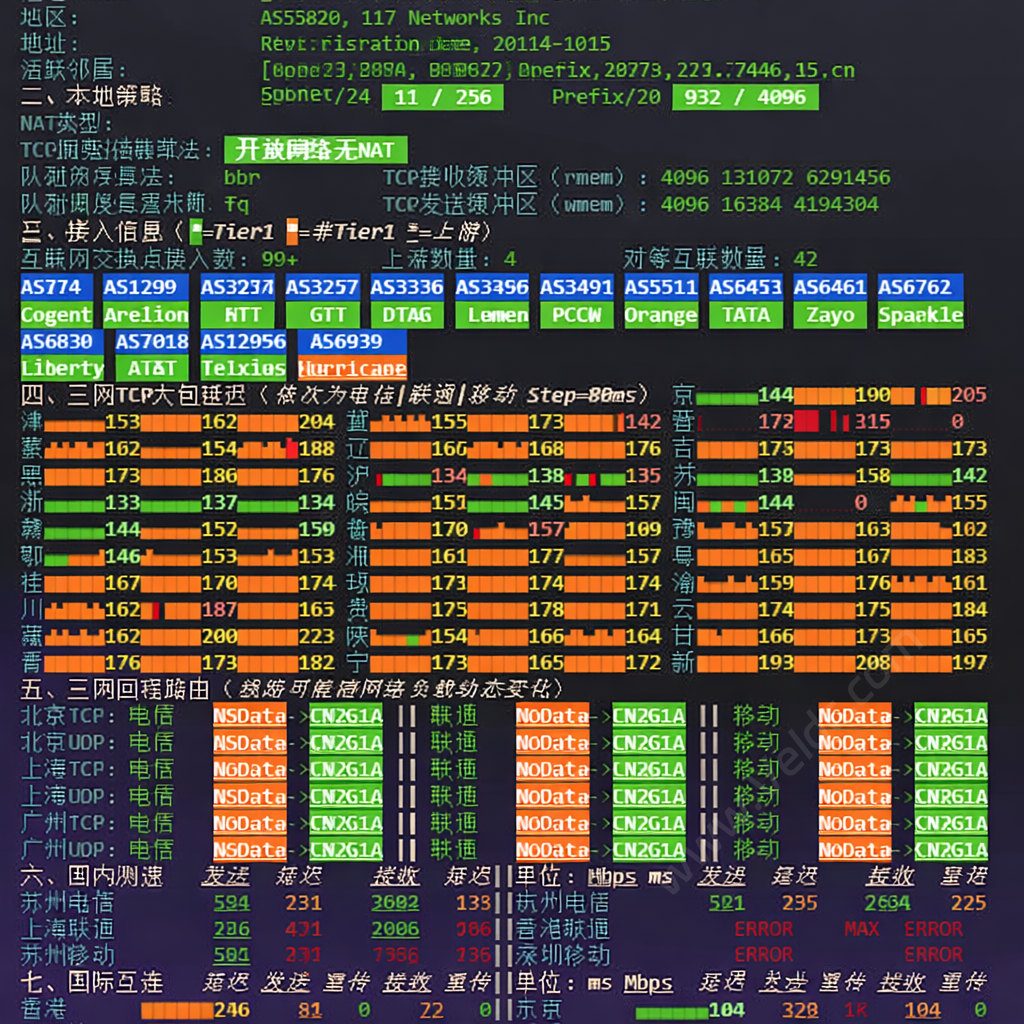Click the AS3257 badge

(x=322, y=287)
